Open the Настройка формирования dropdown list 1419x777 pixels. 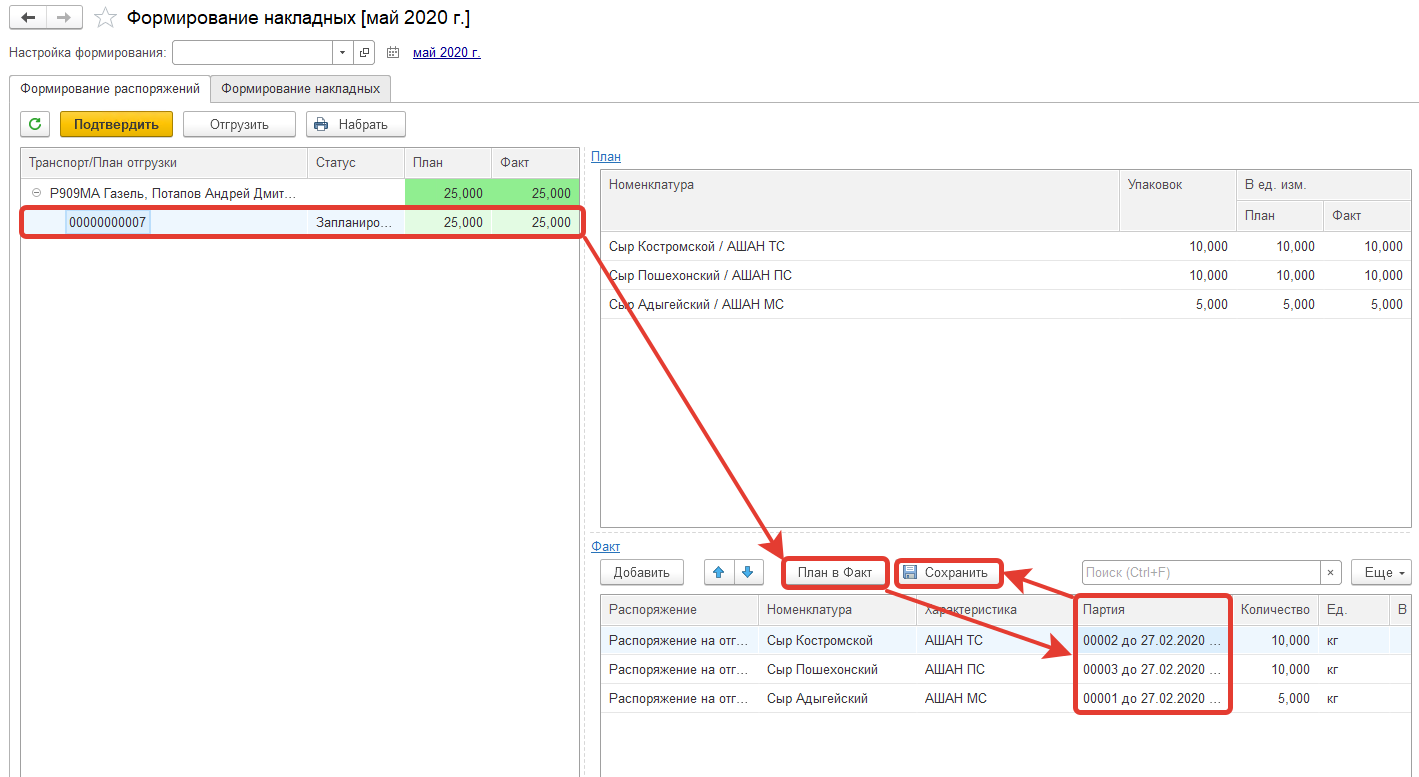(x=342, y=52)
